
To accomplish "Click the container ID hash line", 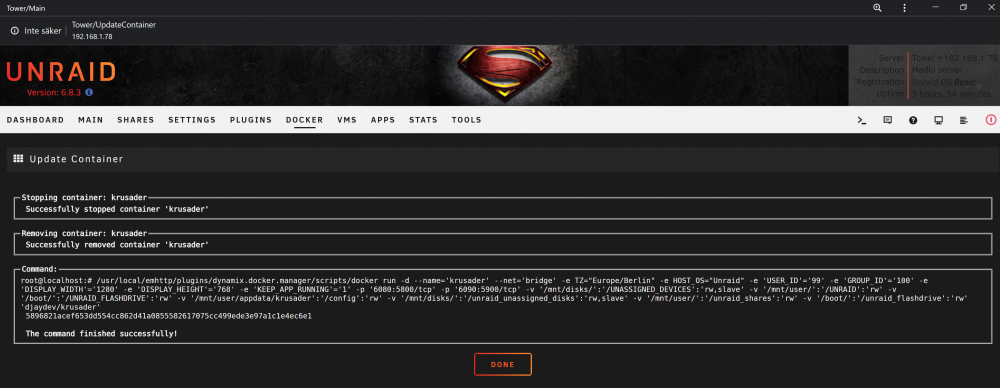I will [168, 316].
